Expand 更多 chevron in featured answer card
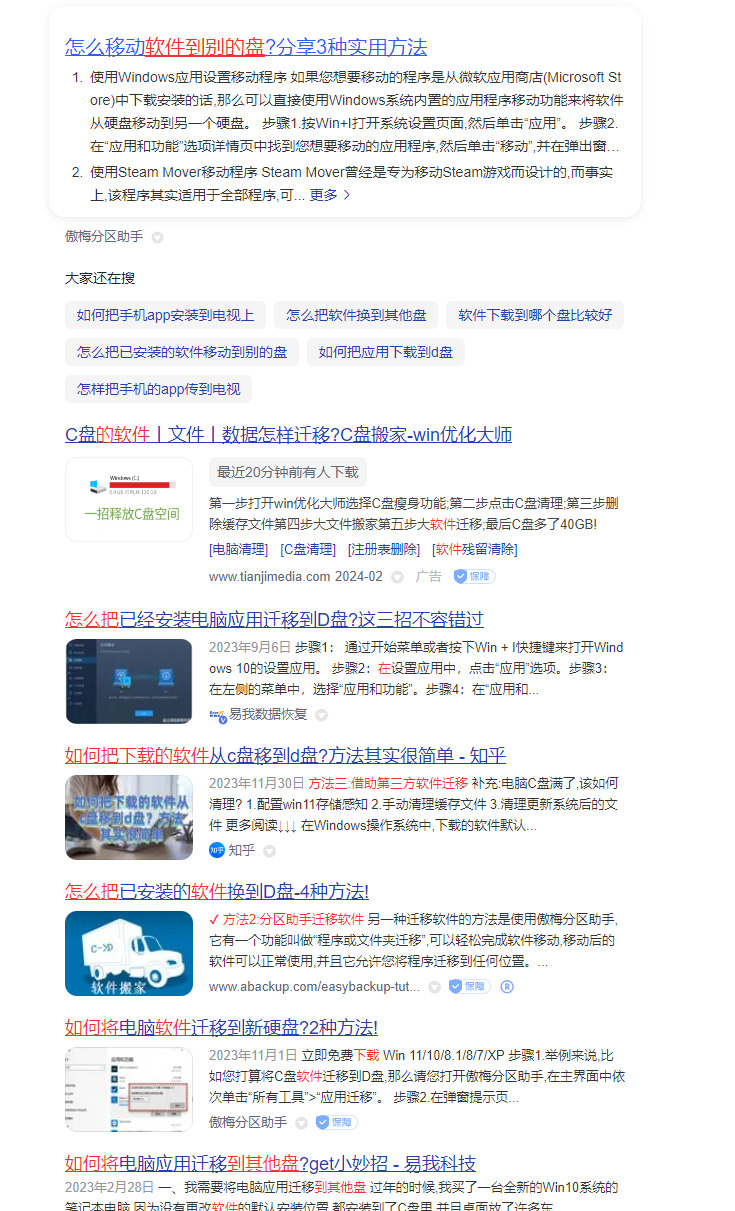 [x=346, y=195]
